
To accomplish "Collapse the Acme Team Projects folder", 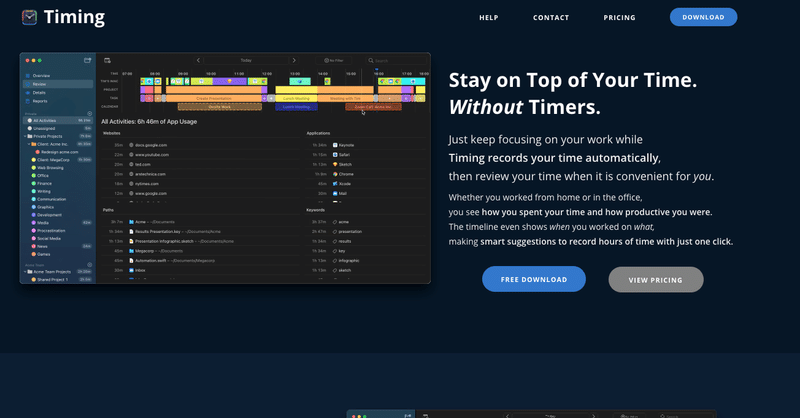I will (25, 272).
